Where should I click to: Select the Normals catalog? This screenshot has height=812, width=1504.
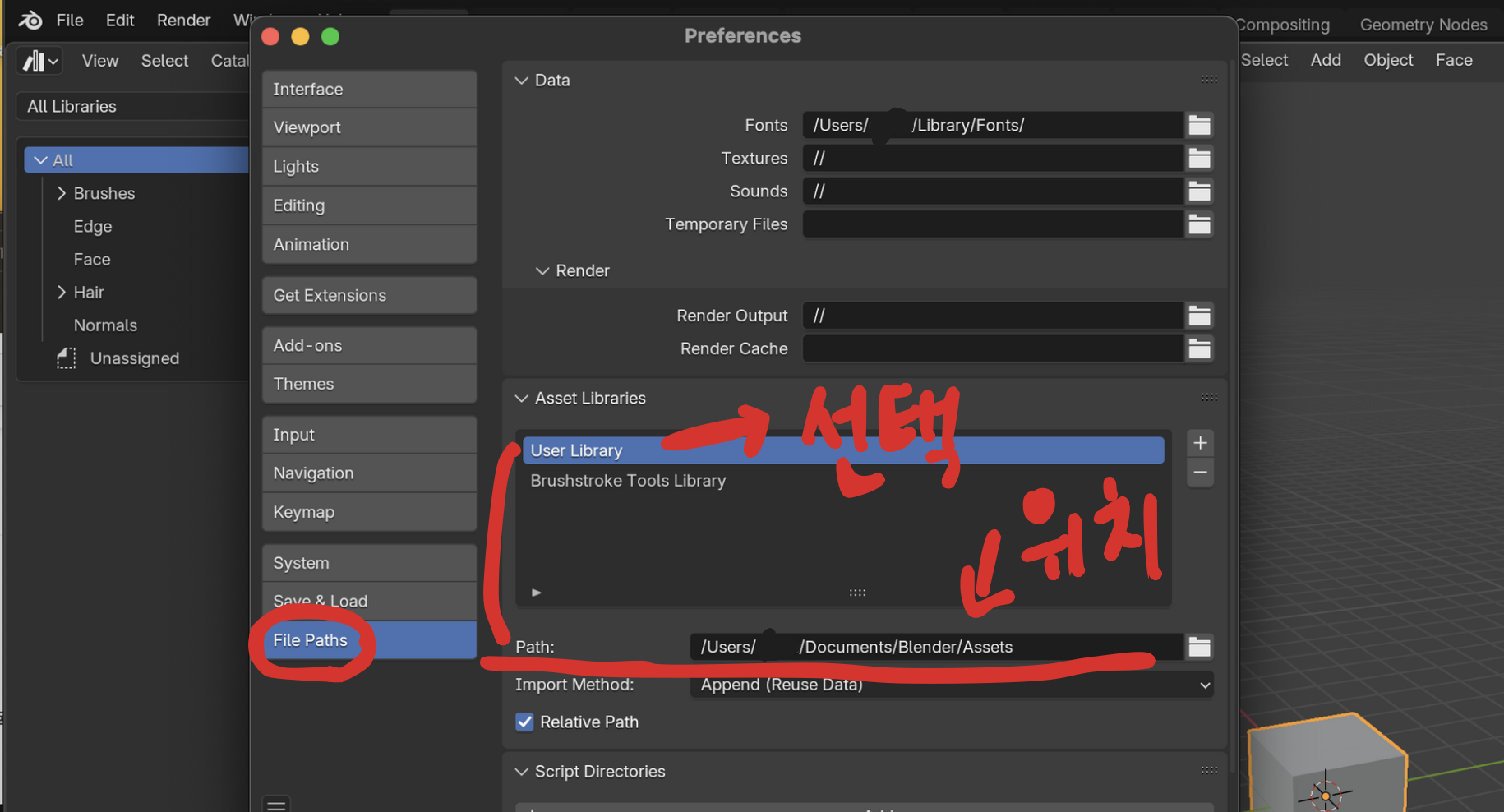105,325
